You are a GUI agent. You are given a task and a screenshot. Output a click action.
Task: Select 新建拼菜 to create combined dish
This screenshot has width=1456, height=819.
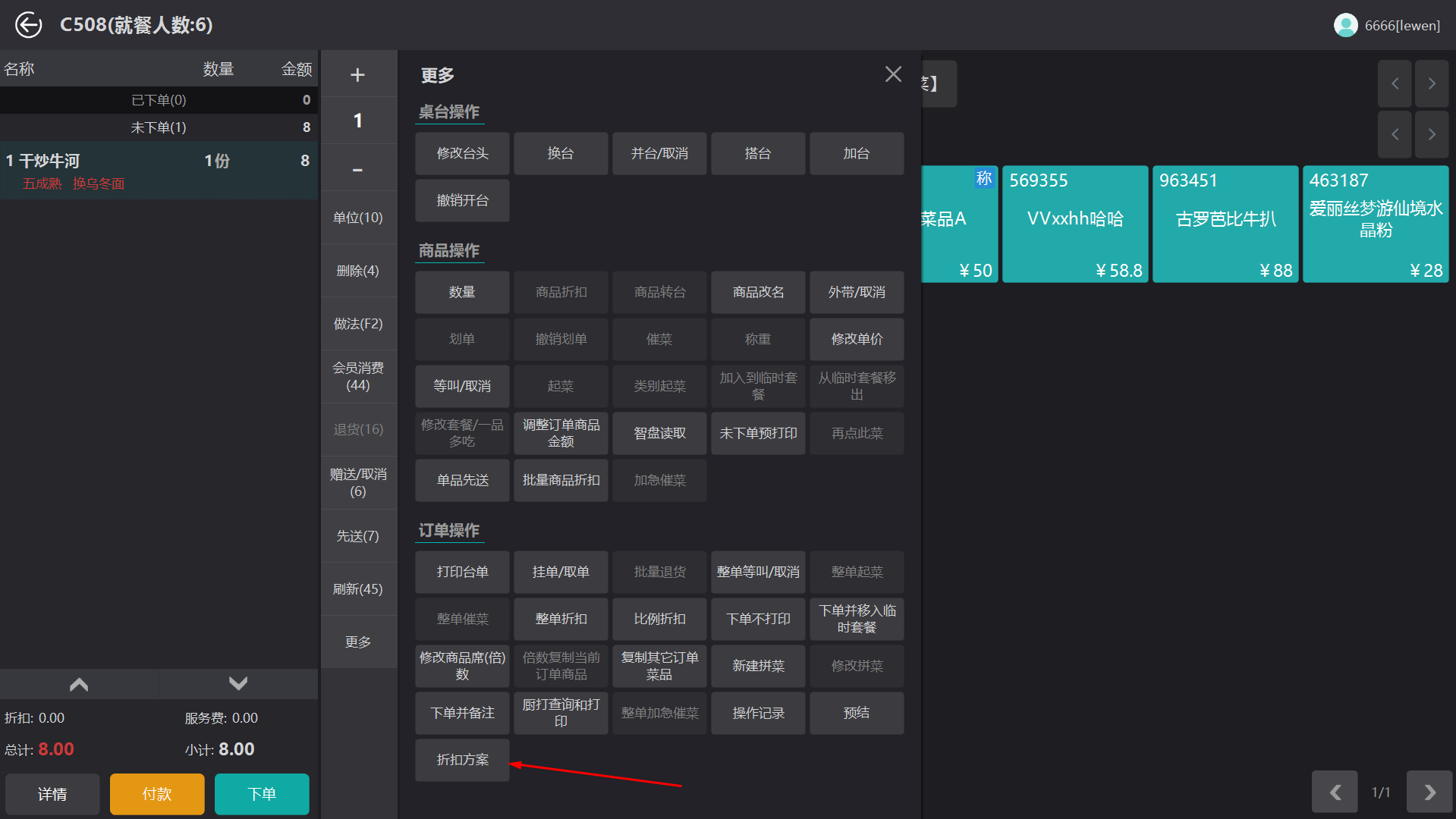click(x=757, y=666)
